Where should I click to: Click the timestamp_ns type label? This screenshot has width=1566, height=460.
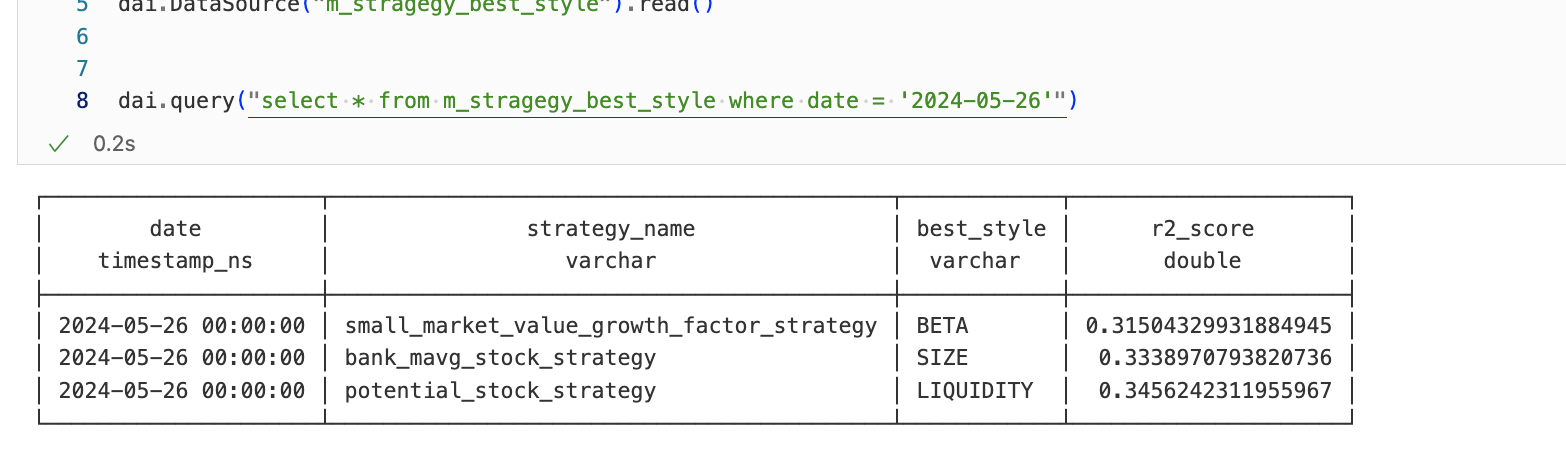click(x=175, y=261)
